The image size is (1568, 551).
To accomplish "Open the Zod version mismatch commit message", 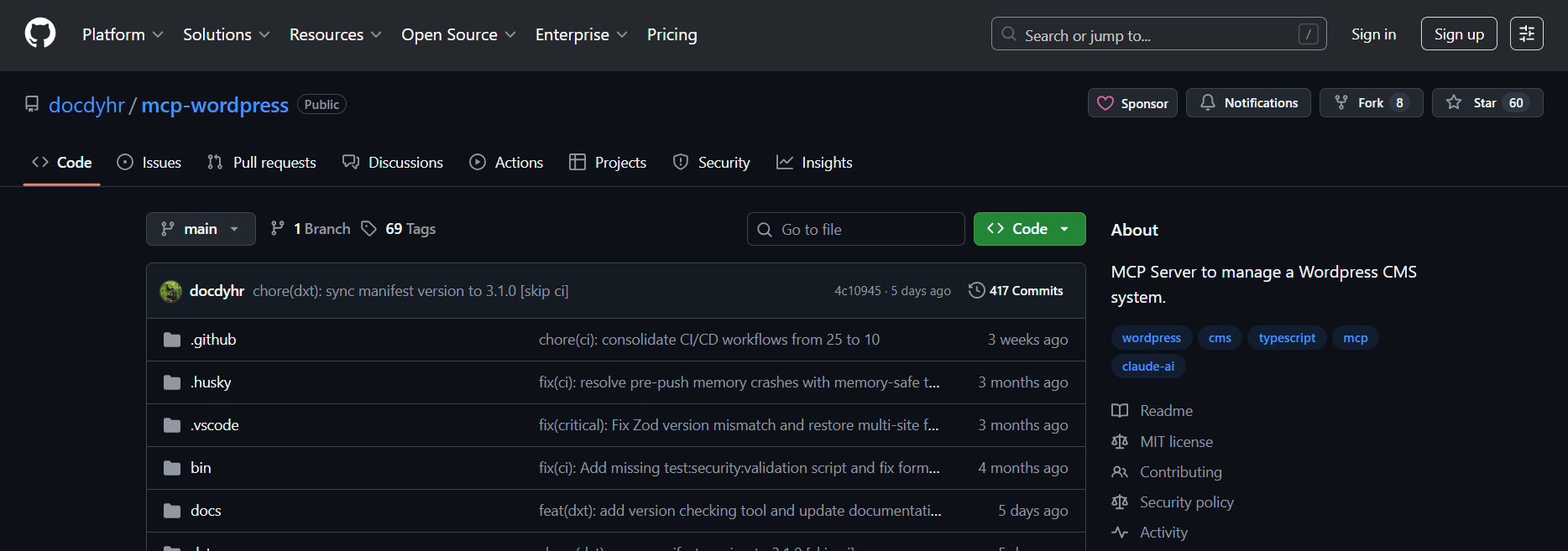I will tap(740, 425).
